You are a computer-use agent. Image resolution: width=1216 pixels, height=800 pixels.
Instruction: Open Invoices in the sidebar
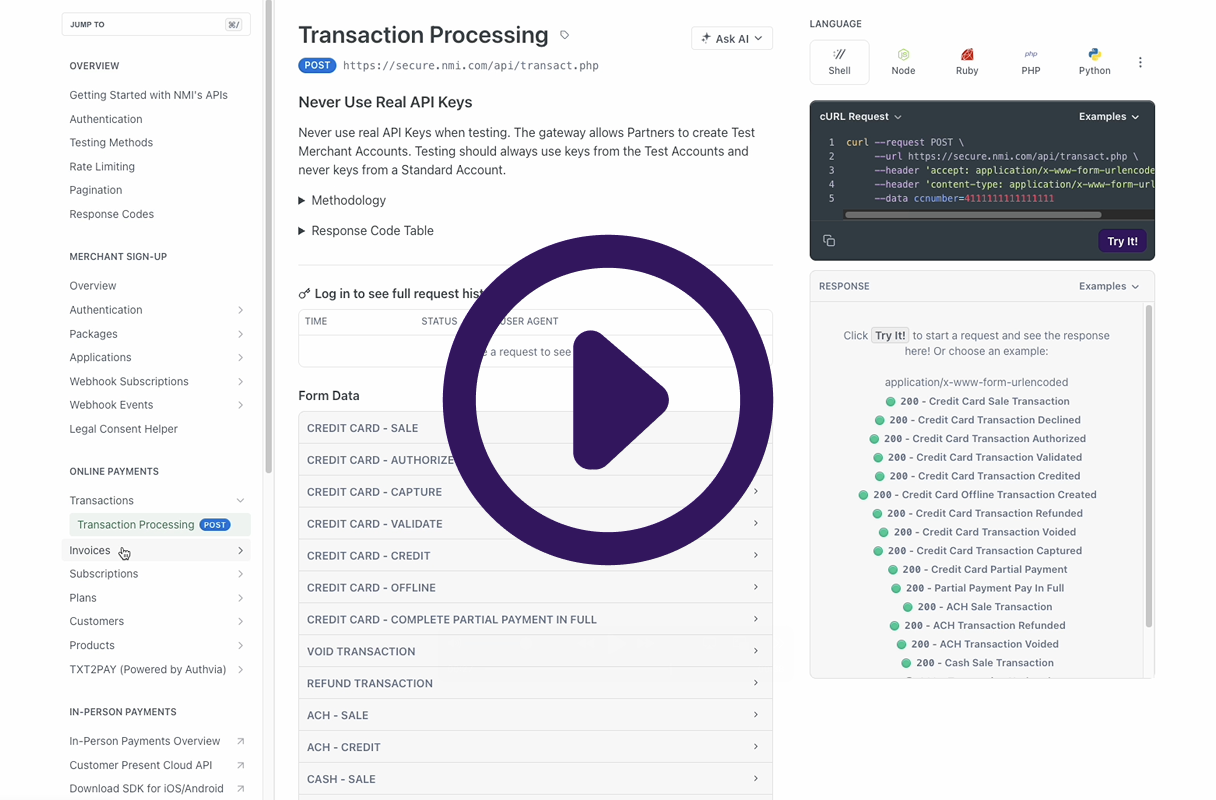pos(90,550)
